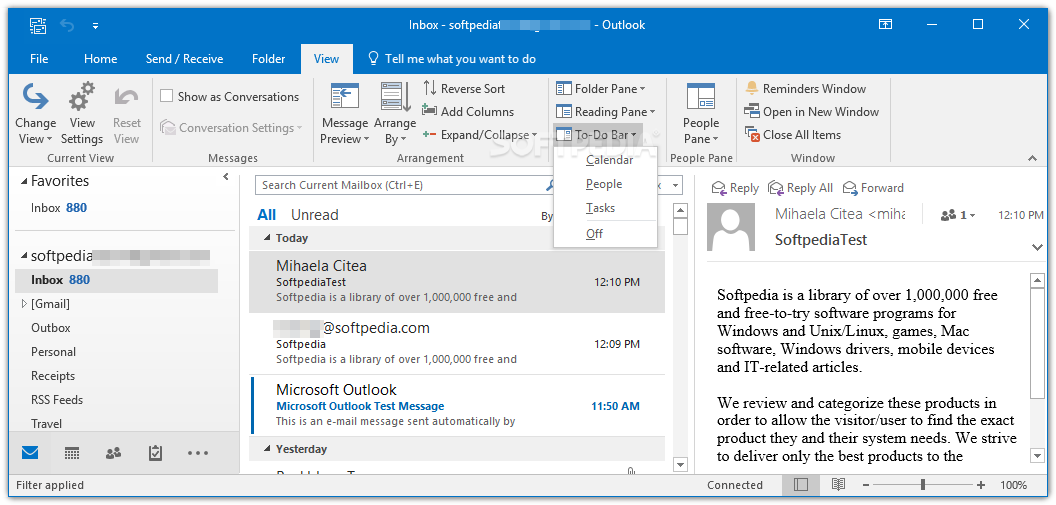Switch to Normal view status bar icon

(x=801, y=485)
